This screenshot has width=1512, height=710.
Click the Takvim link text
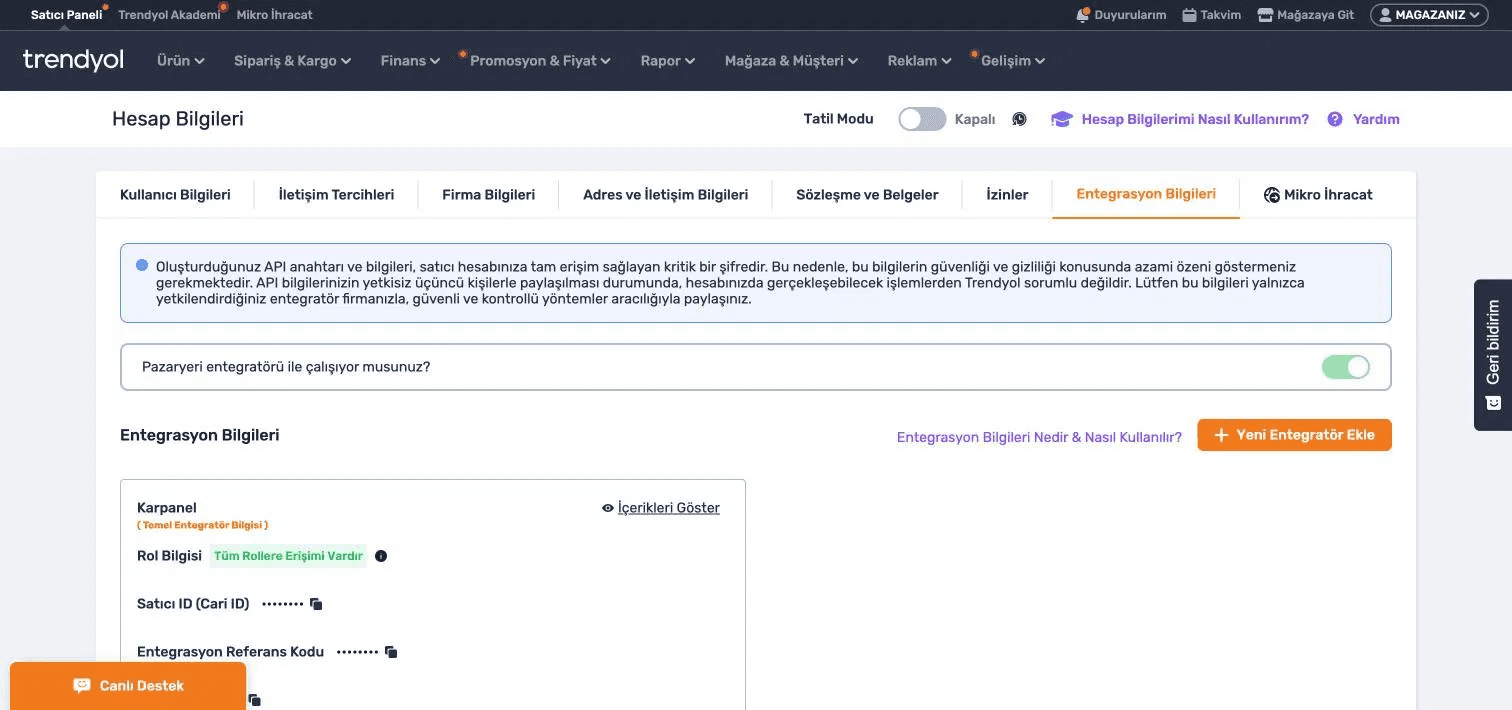click(1221, 15)
